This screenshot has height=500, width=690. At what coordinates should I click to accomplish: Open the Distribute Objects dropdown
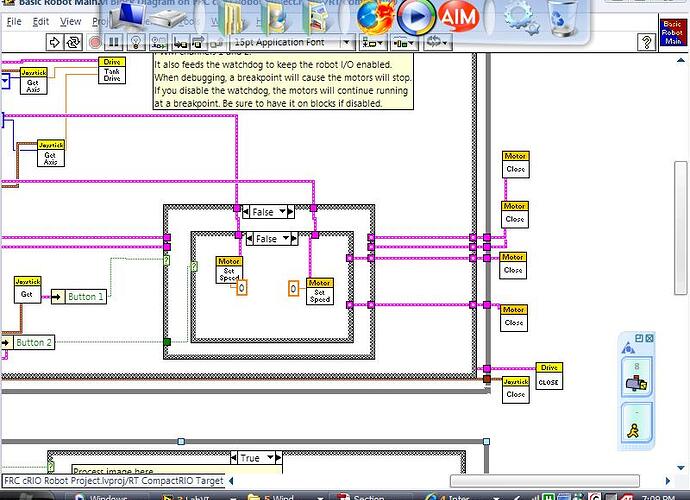click(404, 43)
